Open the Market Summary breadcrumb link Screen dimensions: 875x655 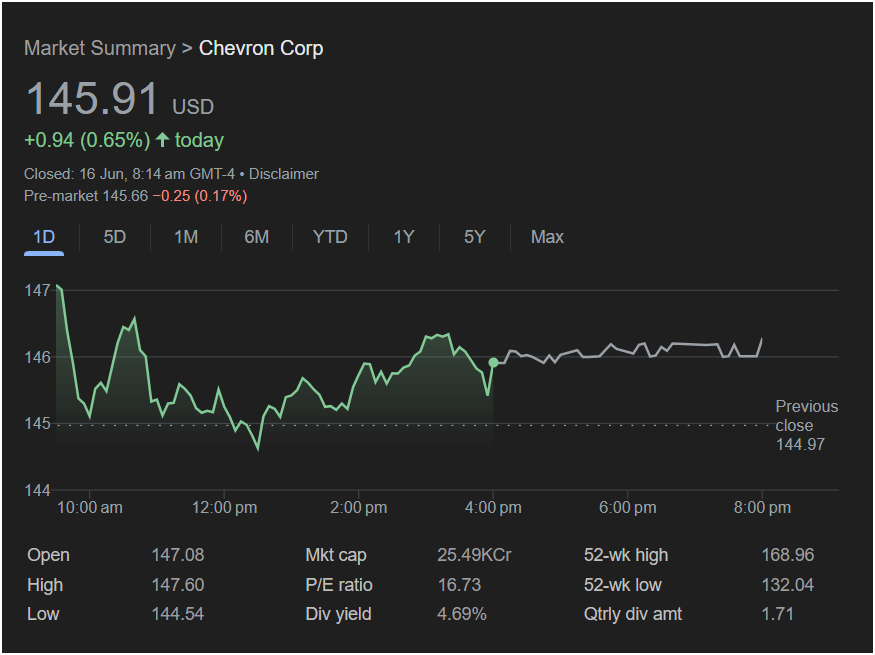point(100,48)
